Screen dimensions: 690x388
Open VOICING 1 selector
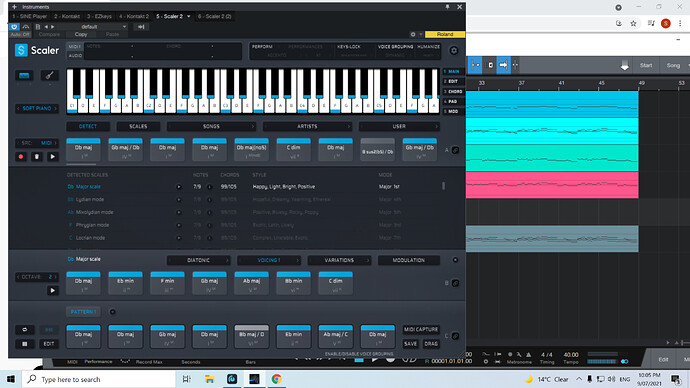point(269,260)
